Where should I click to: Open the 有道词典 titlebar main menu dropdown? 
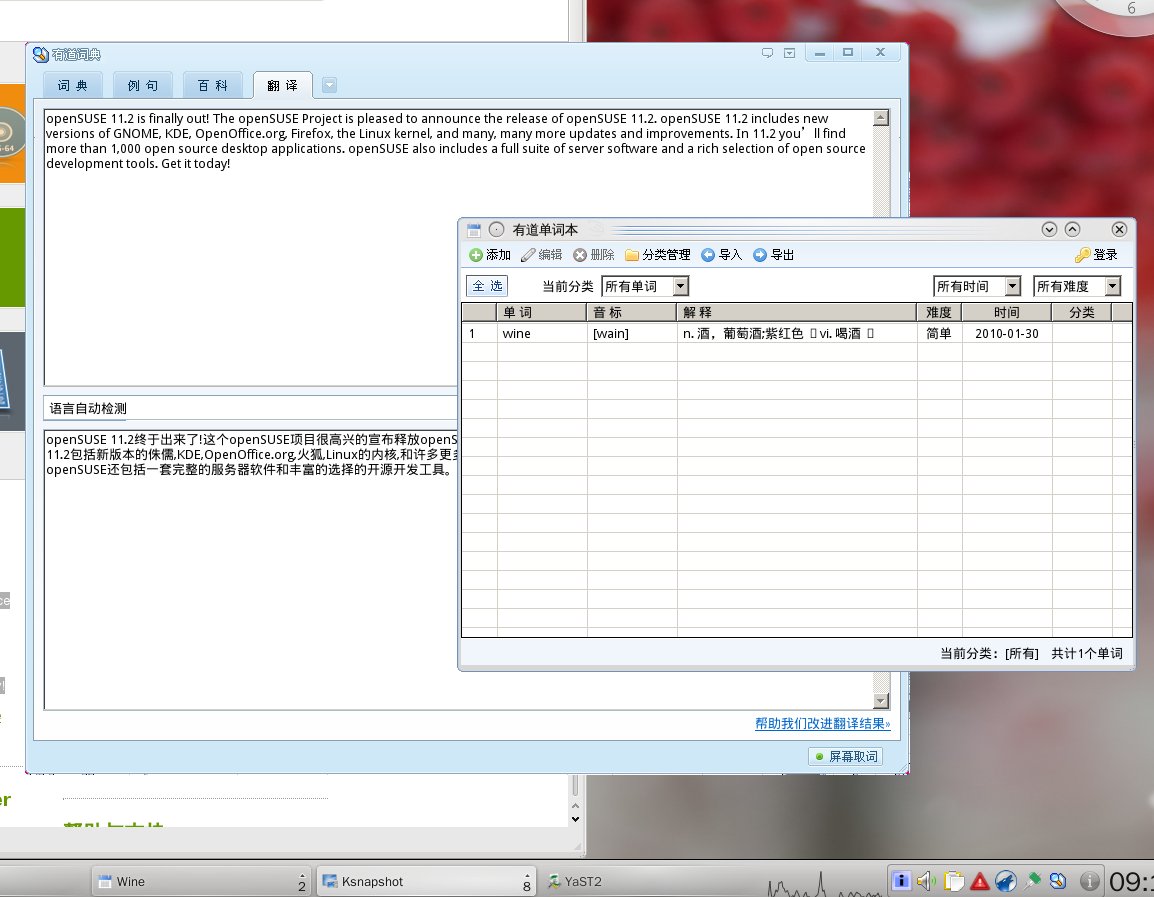[790, 53]
